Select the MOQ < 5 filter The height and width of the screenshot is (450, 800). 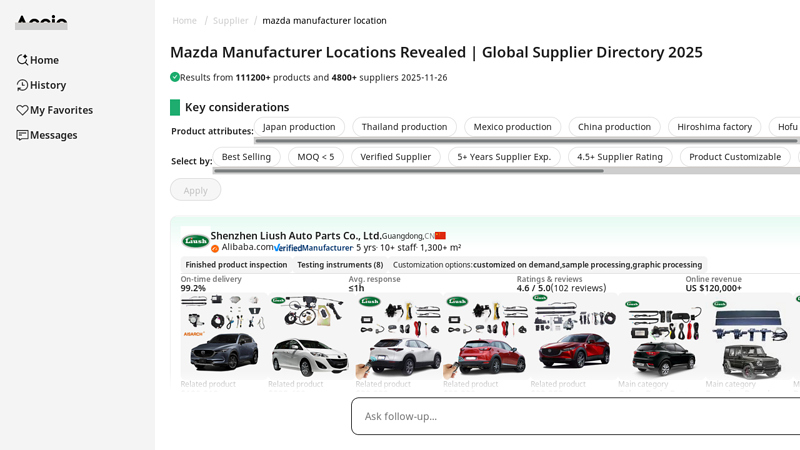tap(316, 157)
